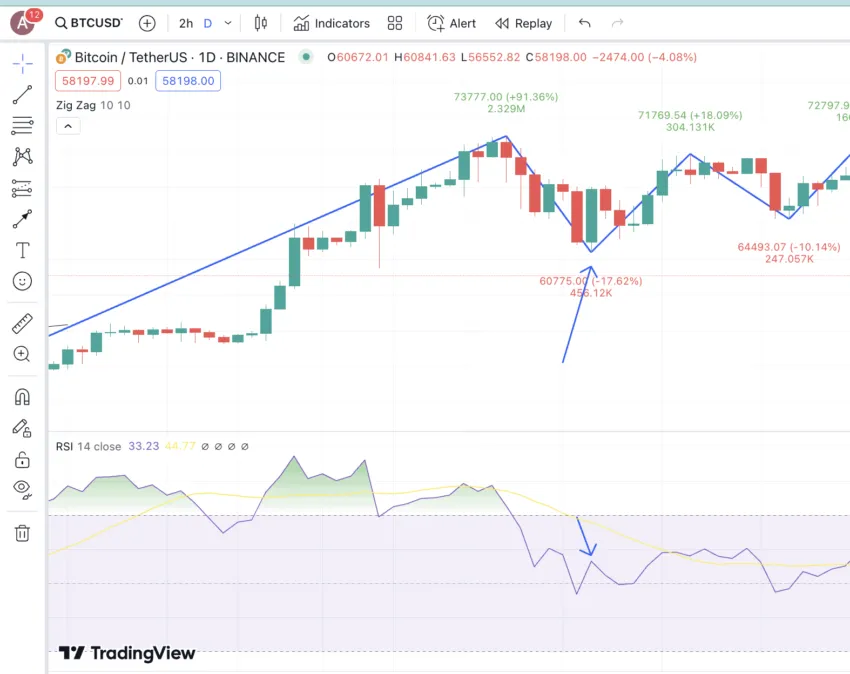850x674 pixels.
Task: Select the trend line drawing tool
Action: [x=22, y=95]
